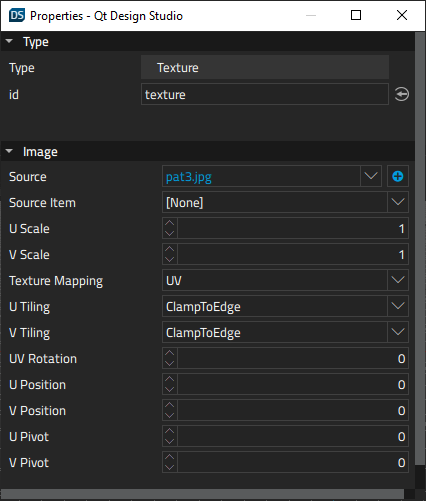Open the Texture Mapping dropdown
This screenshot has width=426, height=501.
[398, 280]
